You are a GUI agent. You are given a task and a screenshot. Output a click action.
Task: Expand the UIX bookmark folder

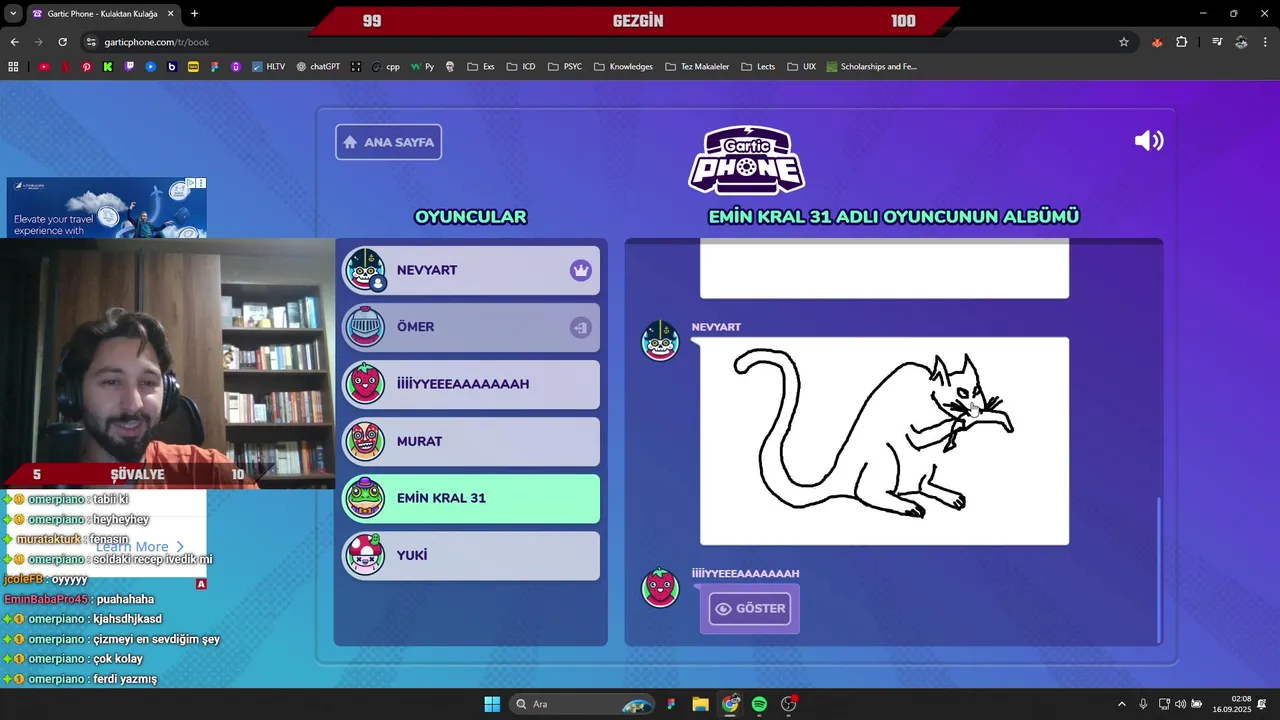click(802, 67)
